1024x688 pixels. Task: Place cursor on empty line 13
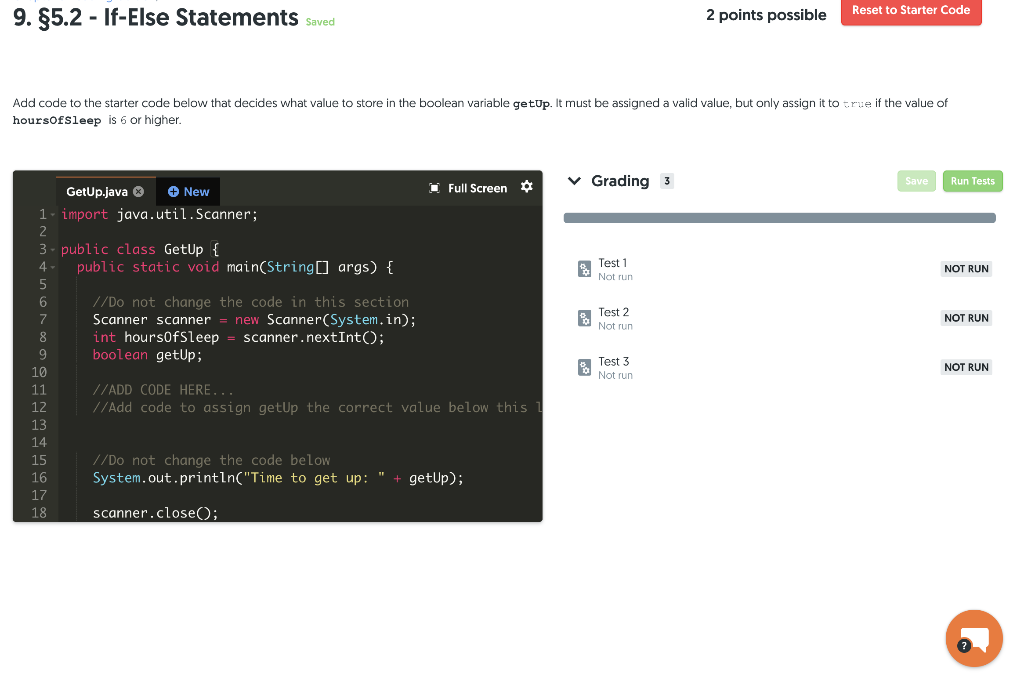click(x=300, y=425)
